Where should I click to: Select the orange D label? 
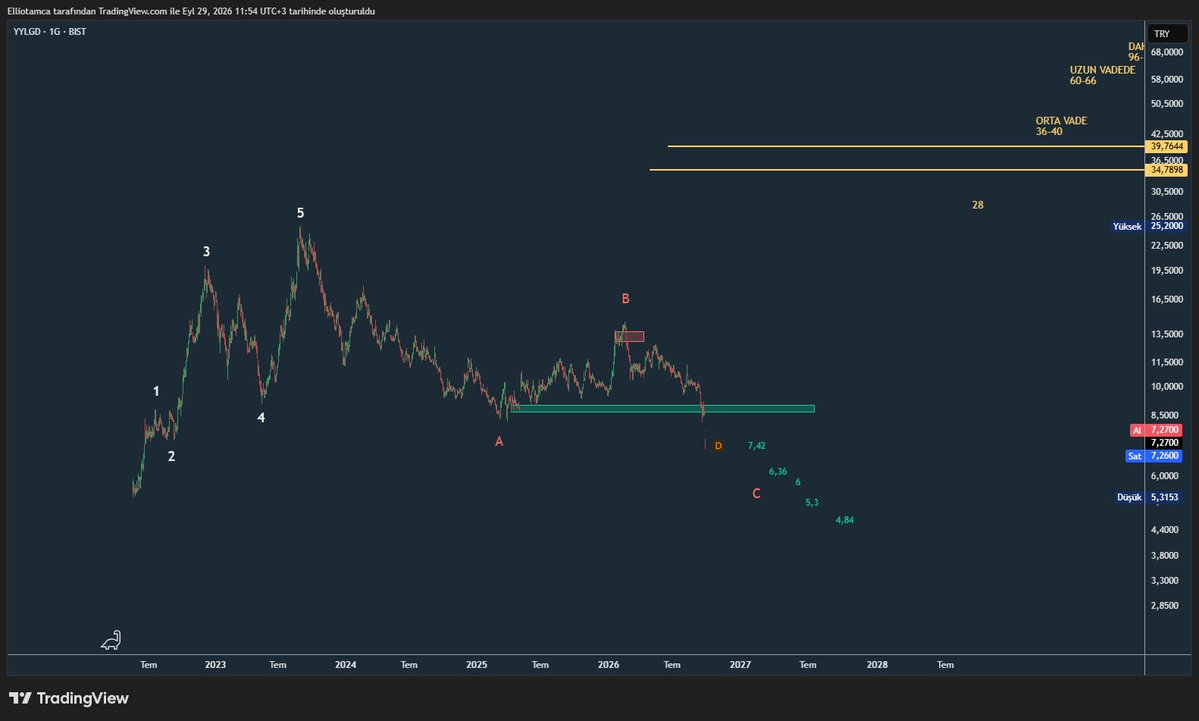[718, 446]
